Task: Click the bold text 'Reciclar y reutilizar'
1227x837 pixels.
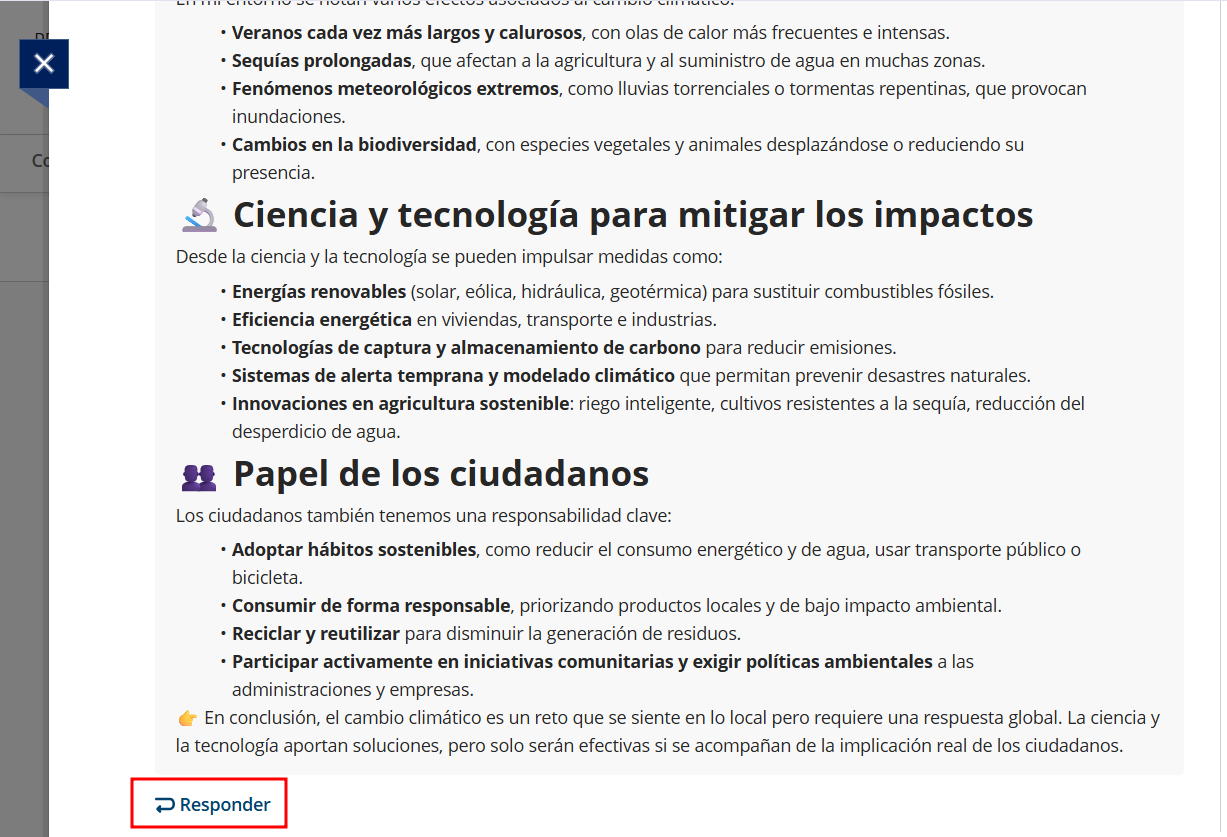Action: click(315, 634)
